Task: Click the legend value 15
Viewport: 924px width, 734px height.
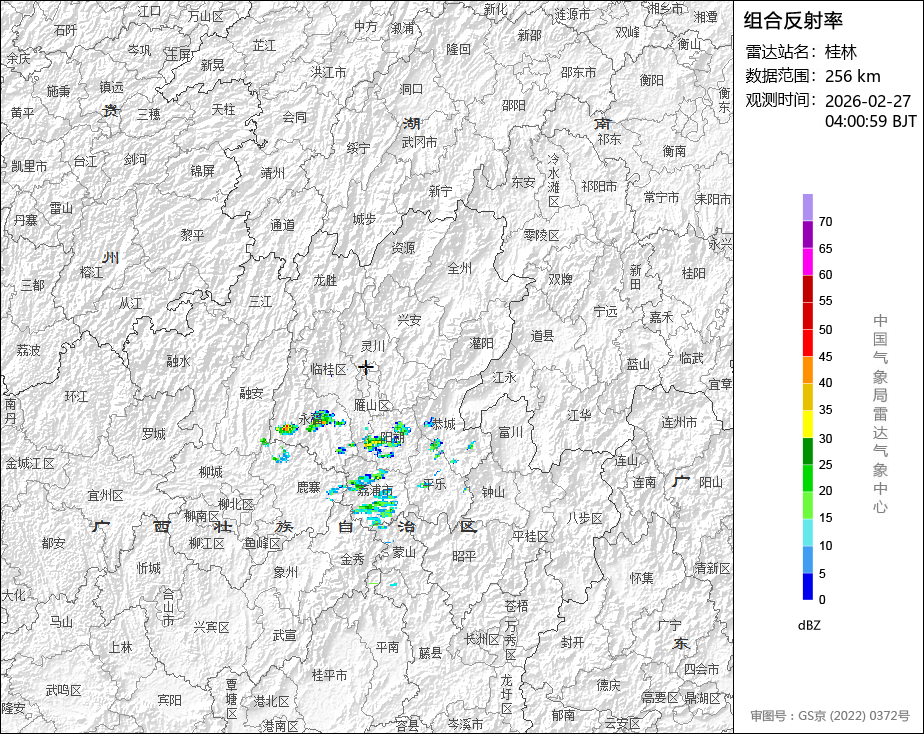Action: click(x=826, y=518)
